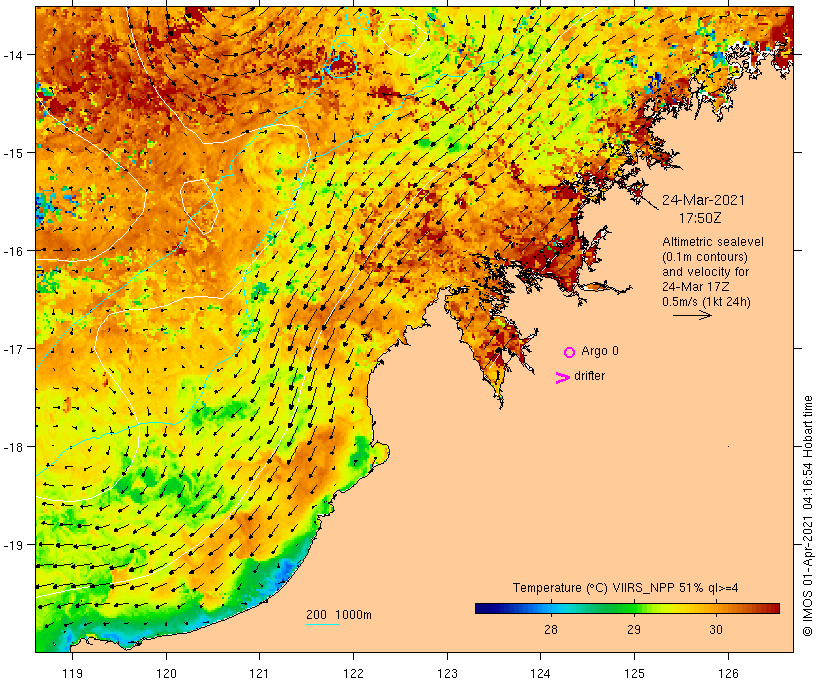Click the 0.5m/s velocity scale arrow
The width and height of the screenshot is (820, 680).
(692, 315)
